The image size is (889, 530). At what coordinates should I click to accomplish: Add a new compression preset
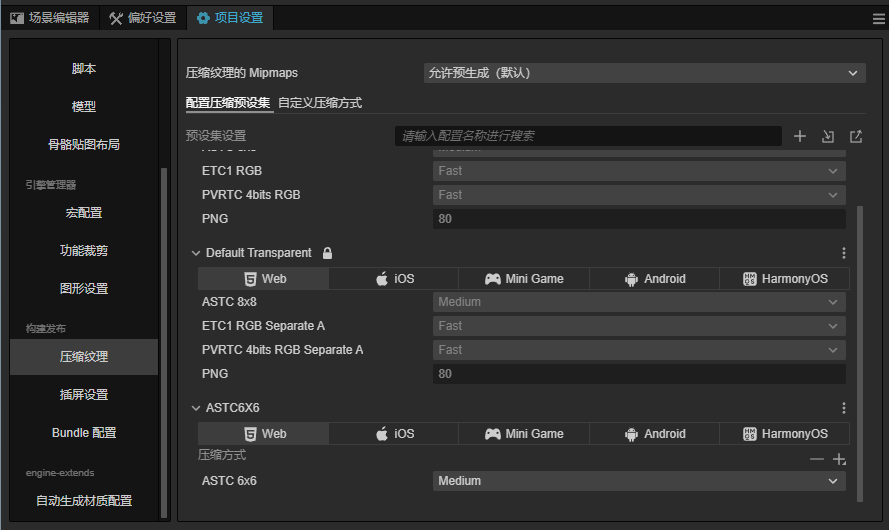800,137
